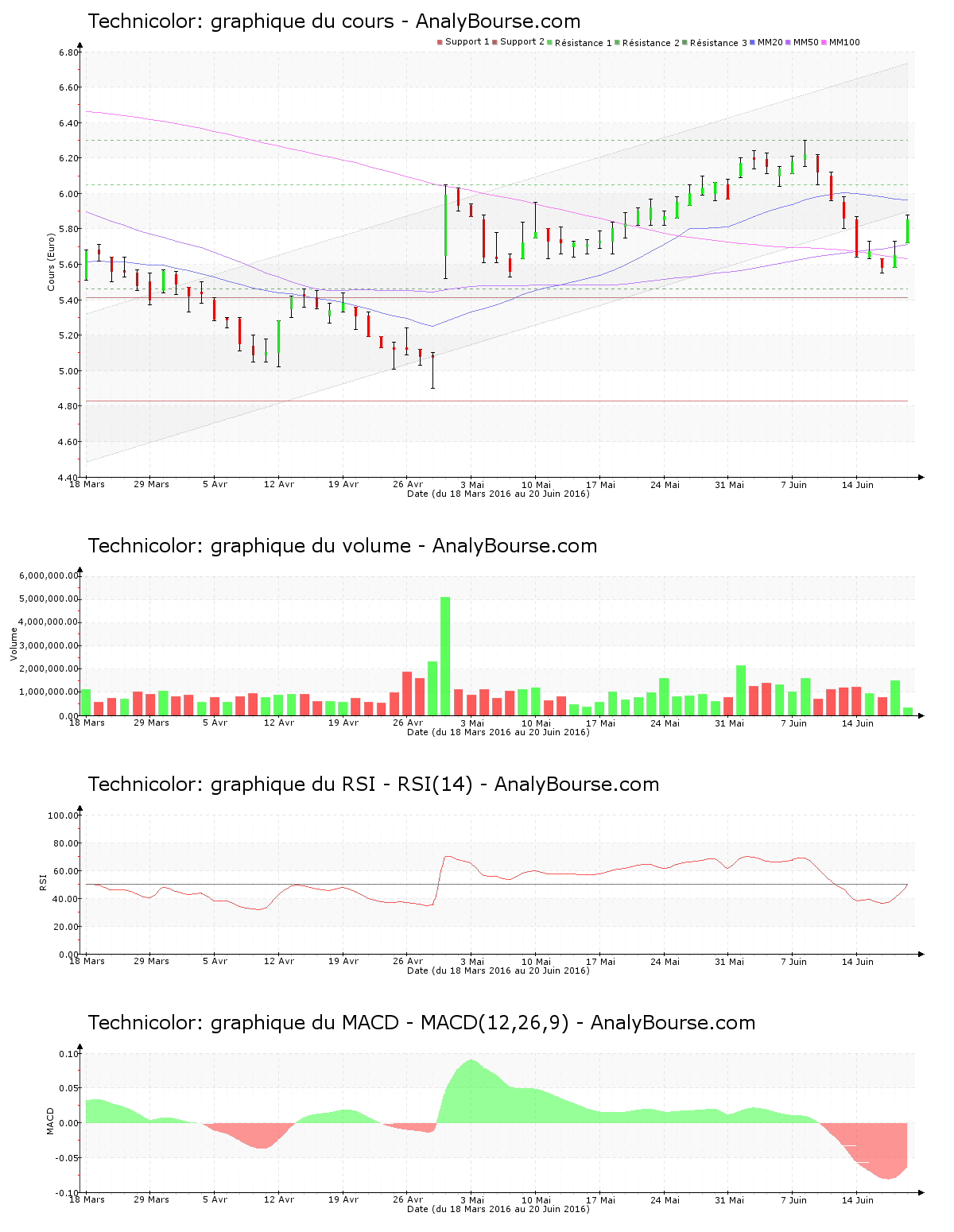Screen dimensions: 954x1232
Task: Click the 5.40 value on the price axis
Action: click(x=68, y=300)
